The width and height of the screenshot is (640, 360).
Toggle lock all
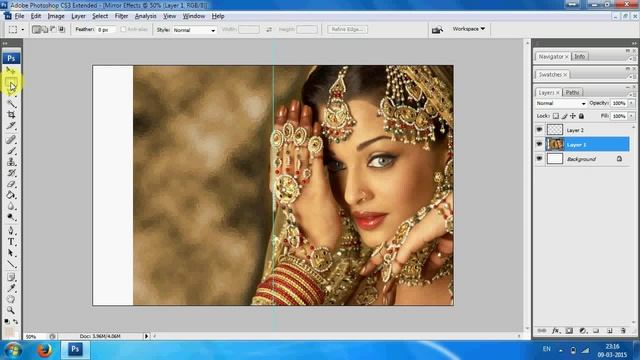click(581, 116)
